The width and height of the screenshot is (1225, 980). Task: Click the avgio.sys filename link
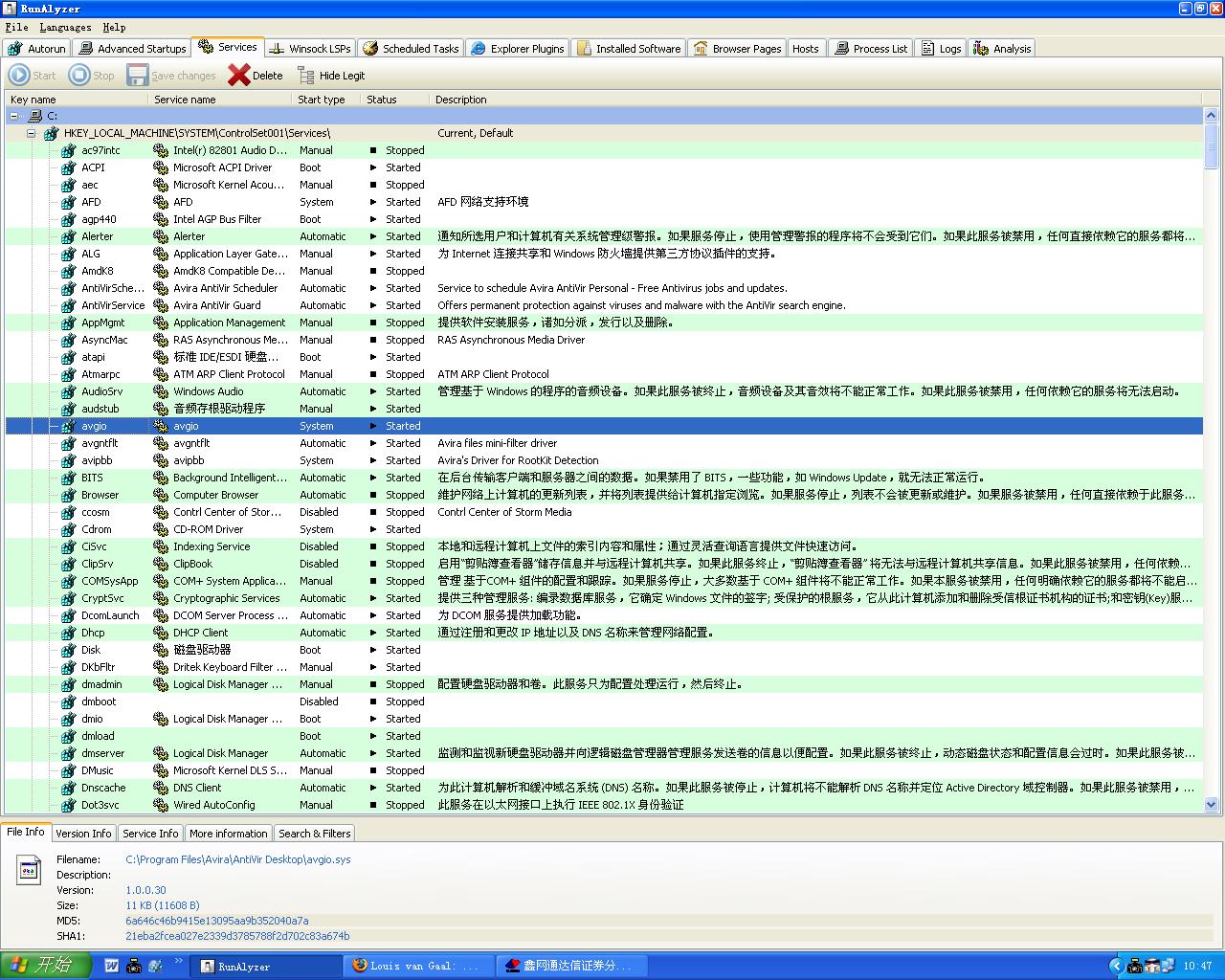(238, 859)
